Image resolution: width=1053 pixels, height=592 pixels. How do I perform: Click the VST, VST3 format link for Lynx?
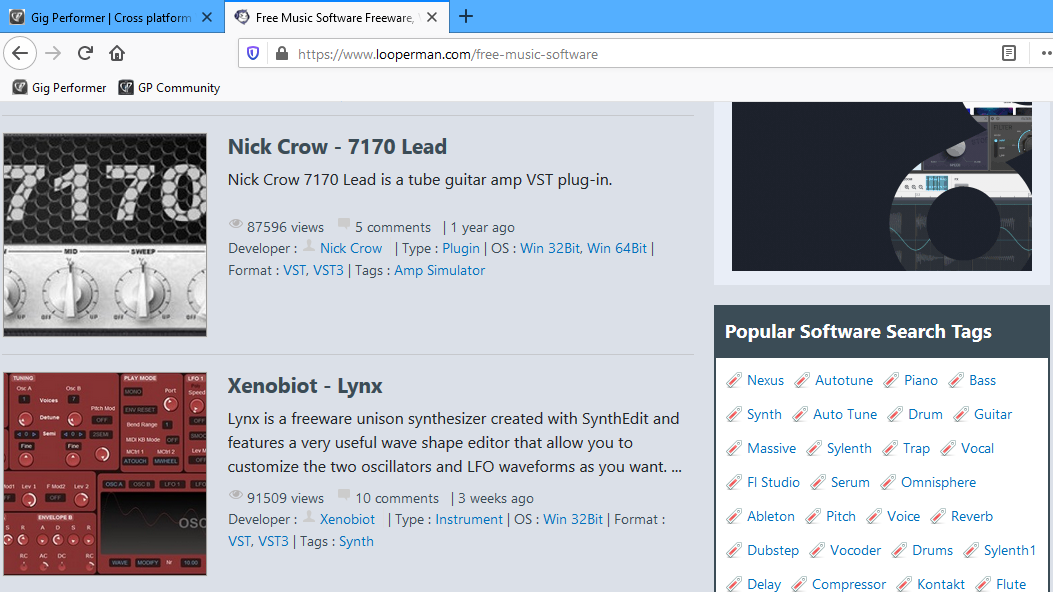259,542
